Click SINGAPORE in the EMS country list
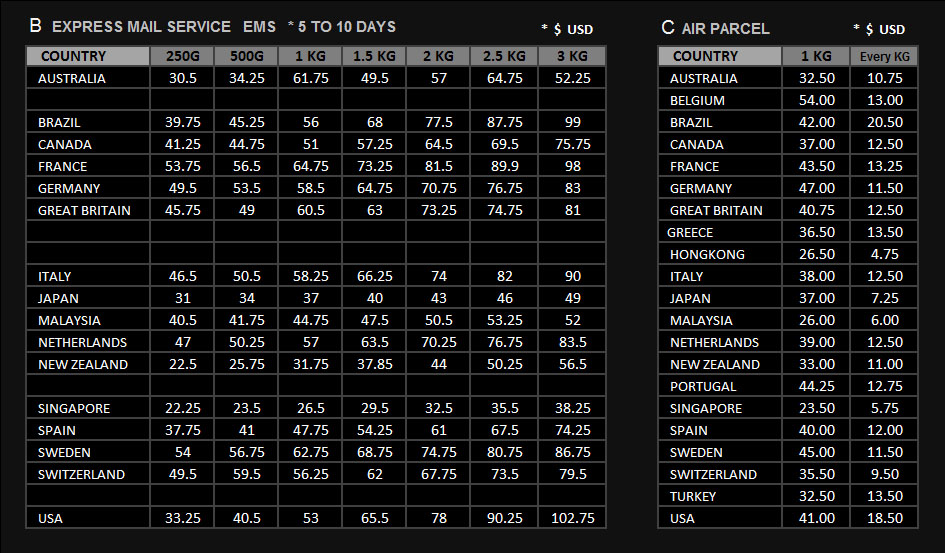Viewport: 945px width, 553px height. [74, 408]
